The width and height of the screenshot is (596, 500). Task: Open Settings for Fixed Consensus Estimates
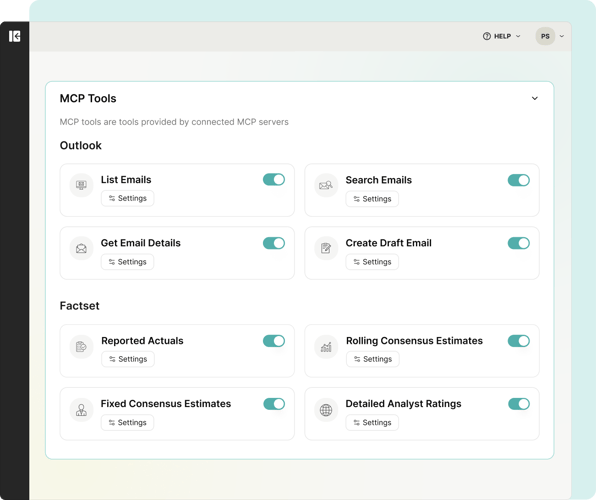click(x=127, y=422)
